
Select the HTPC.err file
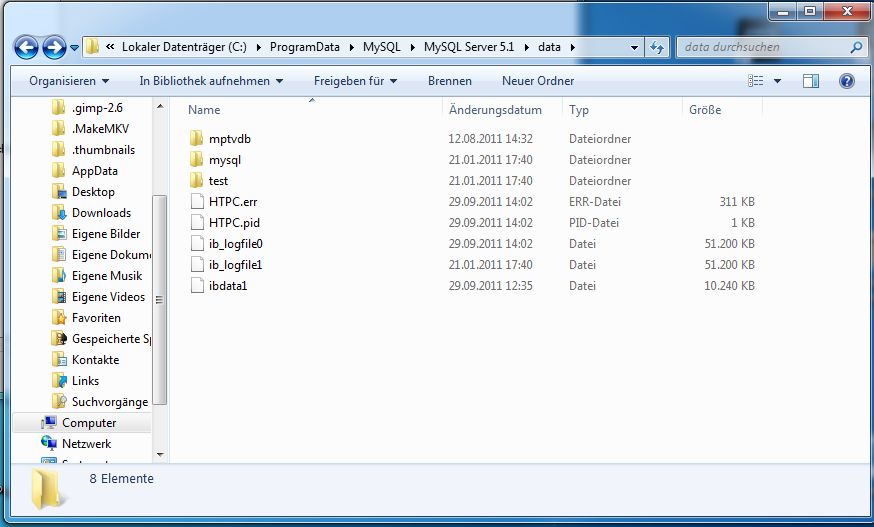(x=232, y=202)
